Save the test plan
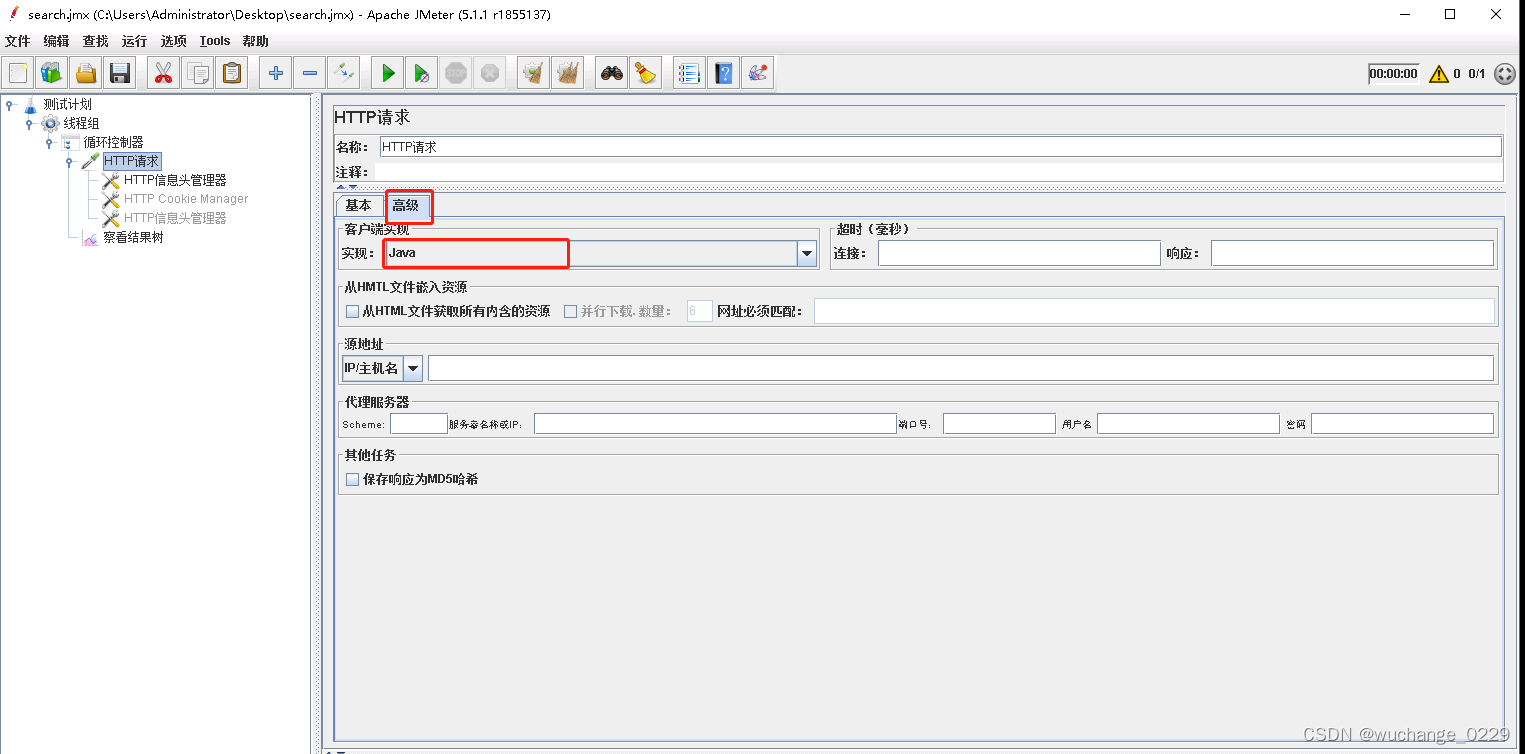This screenshot has height=754, width=1525. [x=119, y=72]
